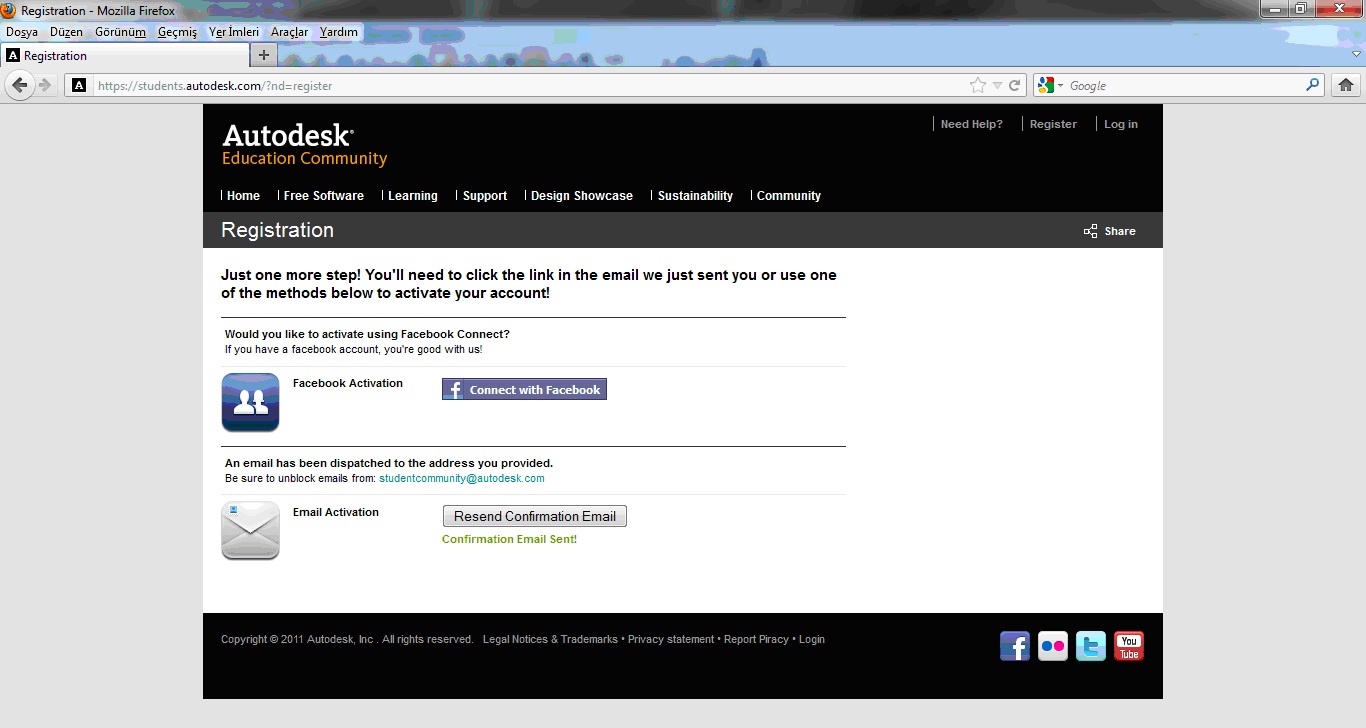Open the Twitter bird icon in footer
Viewport: 1366px width, 728px height.
(1091, 646)
